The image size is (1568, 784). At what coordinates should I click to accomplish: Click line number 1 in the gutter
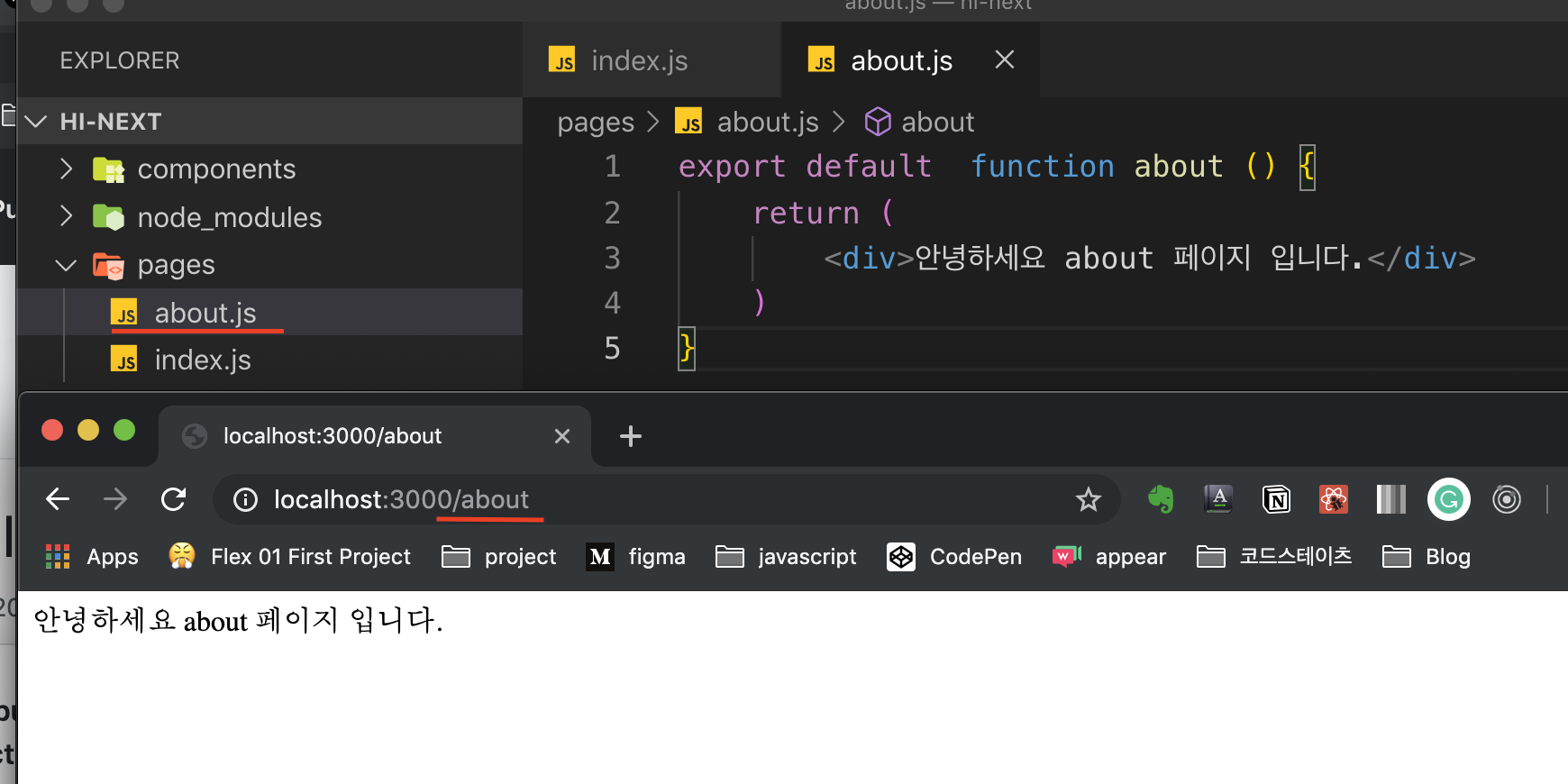point(613,167)
